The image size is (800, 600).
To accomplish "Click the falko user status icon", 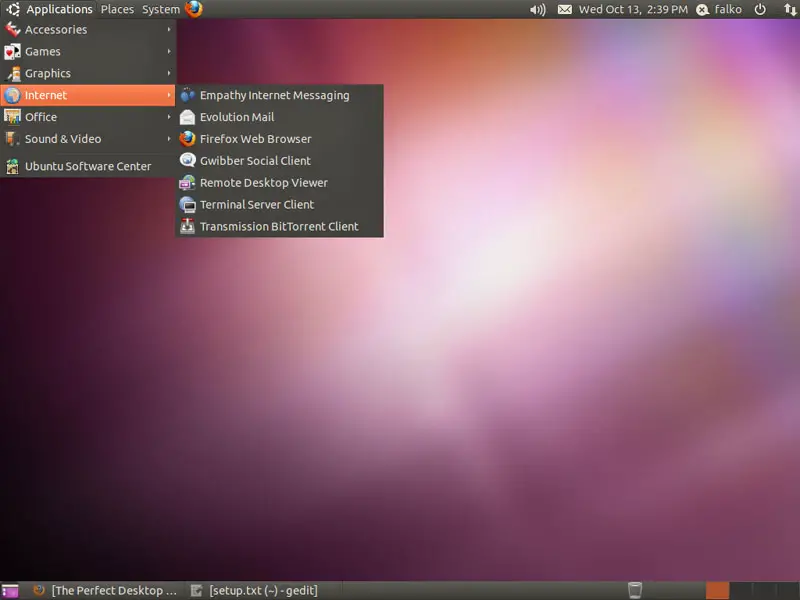I will tap(703, 10).
